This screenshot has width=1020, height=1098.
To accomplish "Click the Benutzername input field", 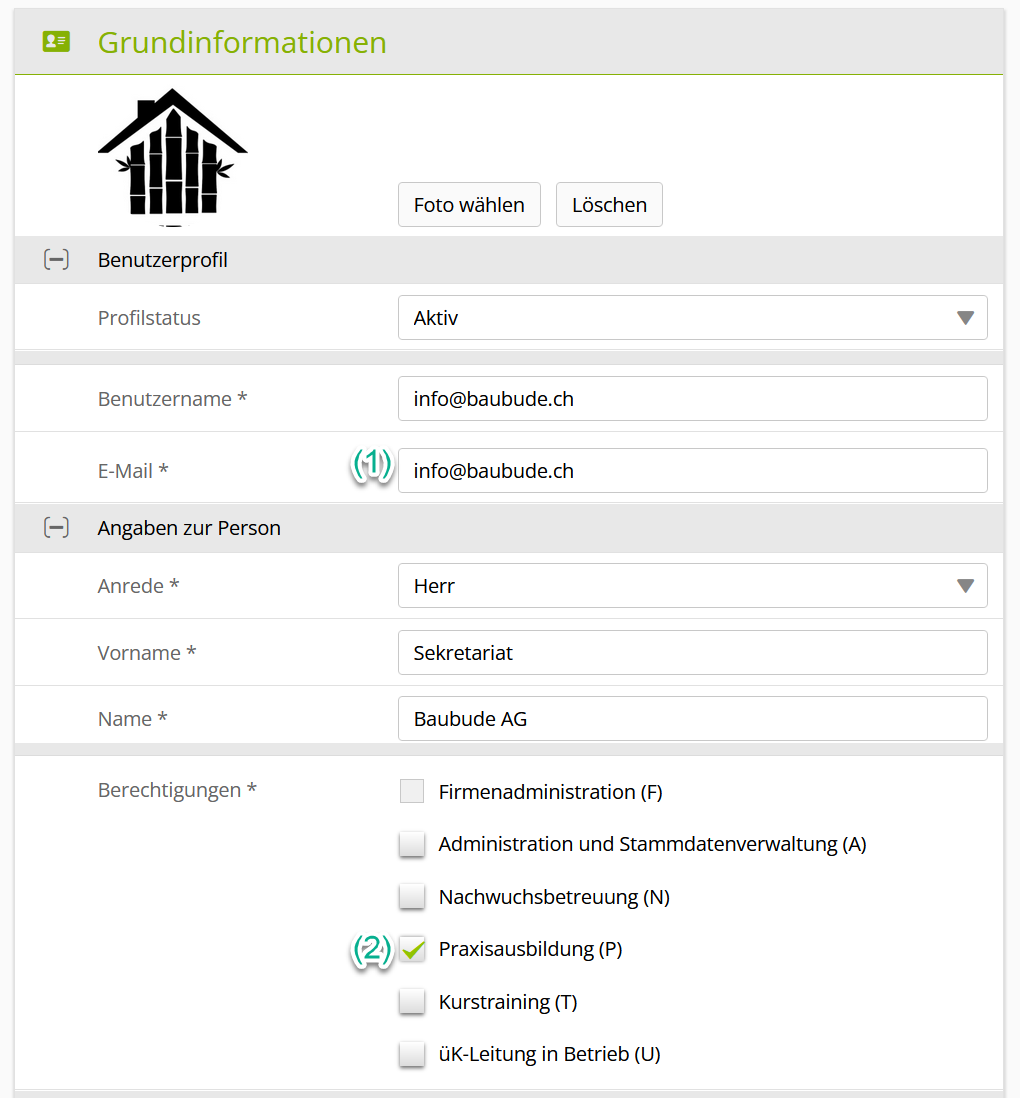I will pos(692,399).
